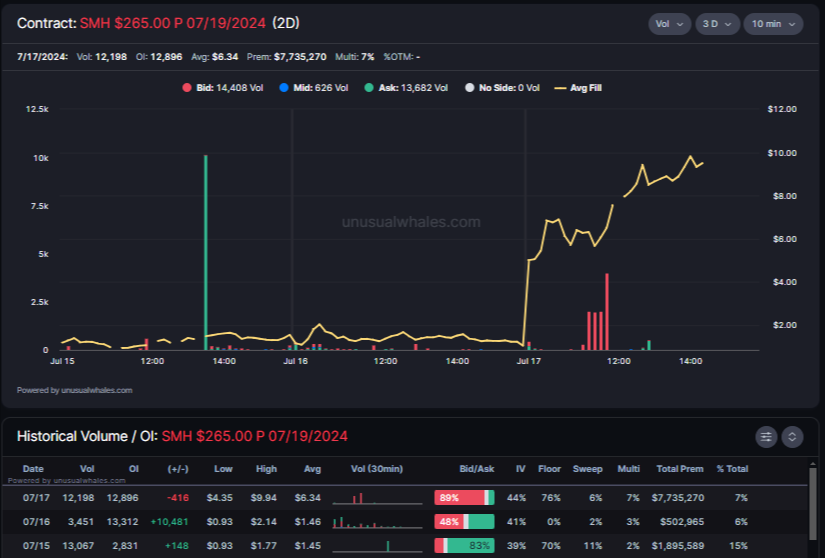Viewport: 825px width, 558px height.
Task: Click the % Total column header
Action: coord(732,469)
